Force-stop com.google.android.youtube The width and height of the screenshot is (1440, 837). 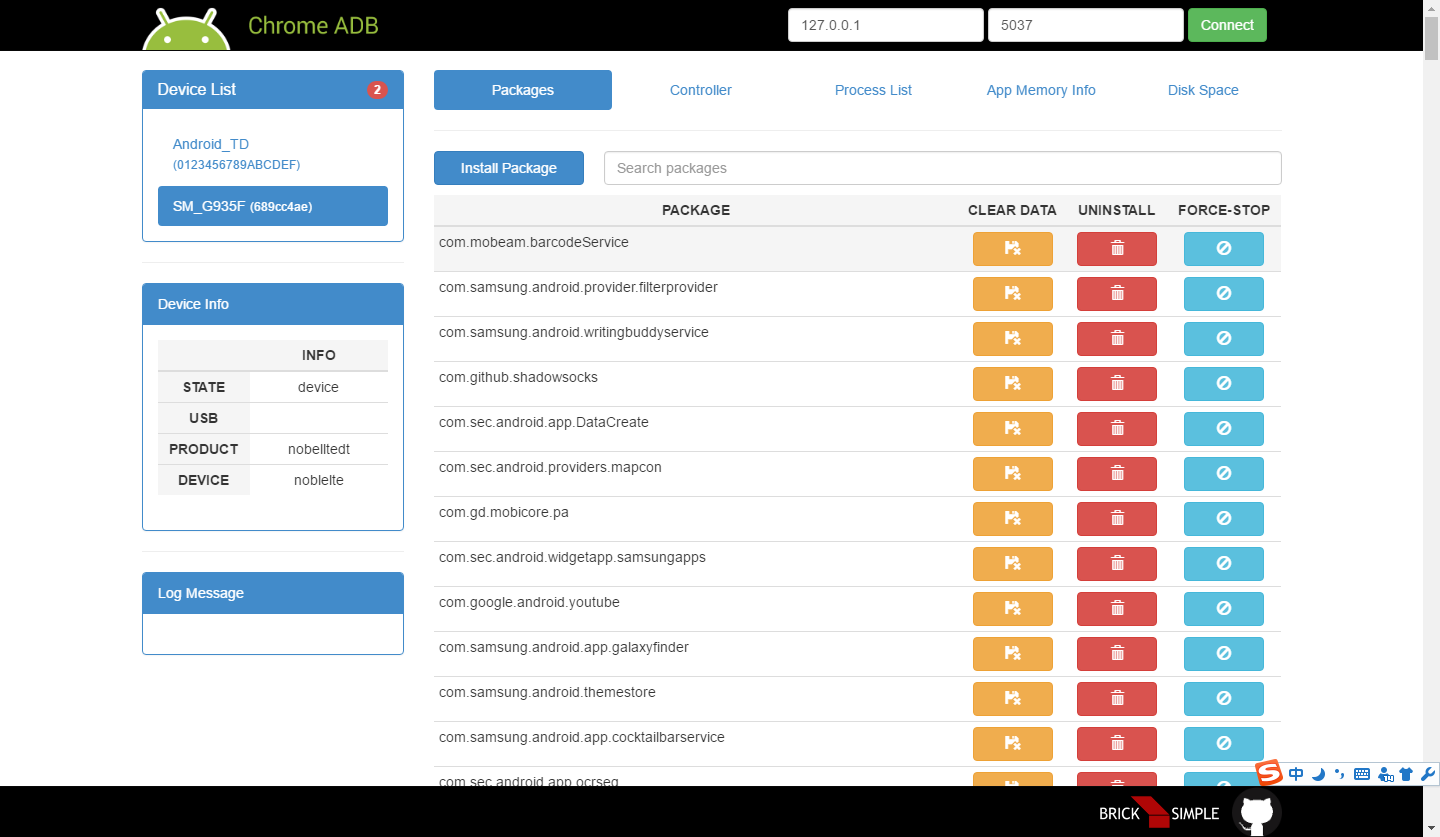tap(1223, 608)
